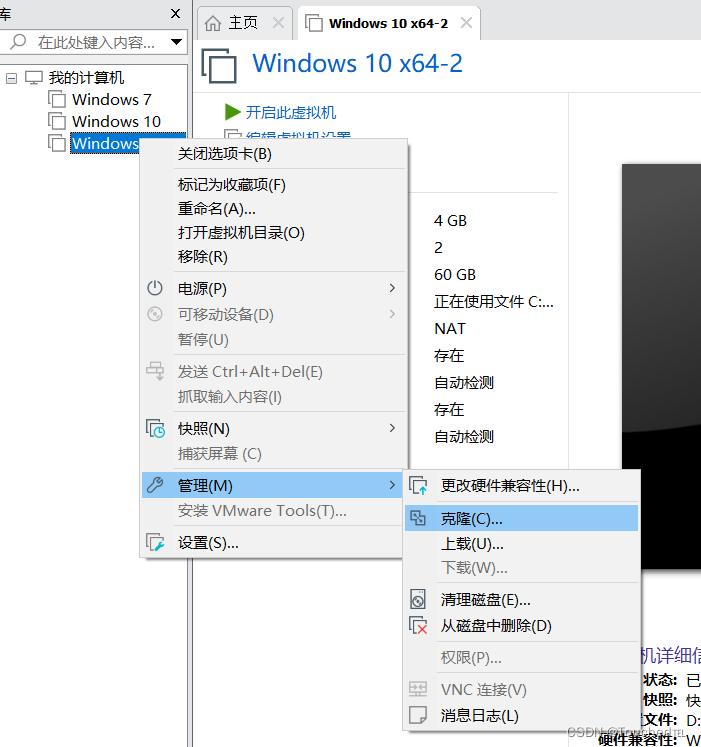Image resolution: width=701 pixels, height=747 pixels.
Task: Choose 从磁盘中删除(D) submenu entry
Action: coord(521,626)
